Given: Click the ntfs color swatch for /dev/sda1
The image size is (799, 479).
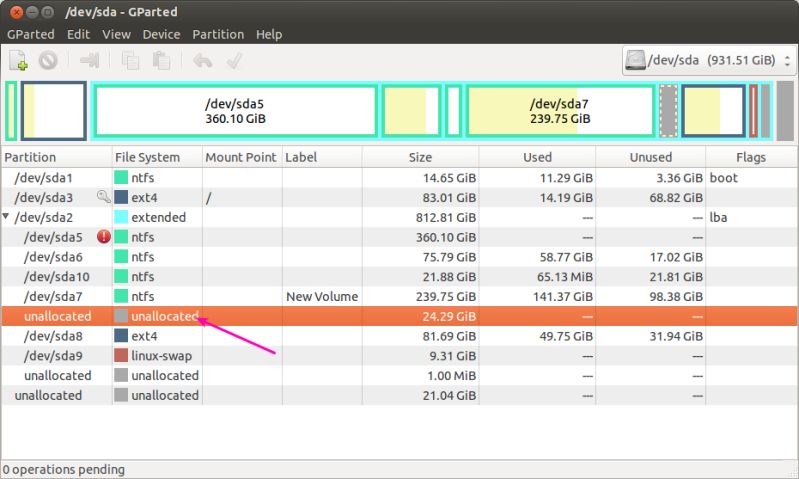Looking at the screenshot, I should point(121,177).
